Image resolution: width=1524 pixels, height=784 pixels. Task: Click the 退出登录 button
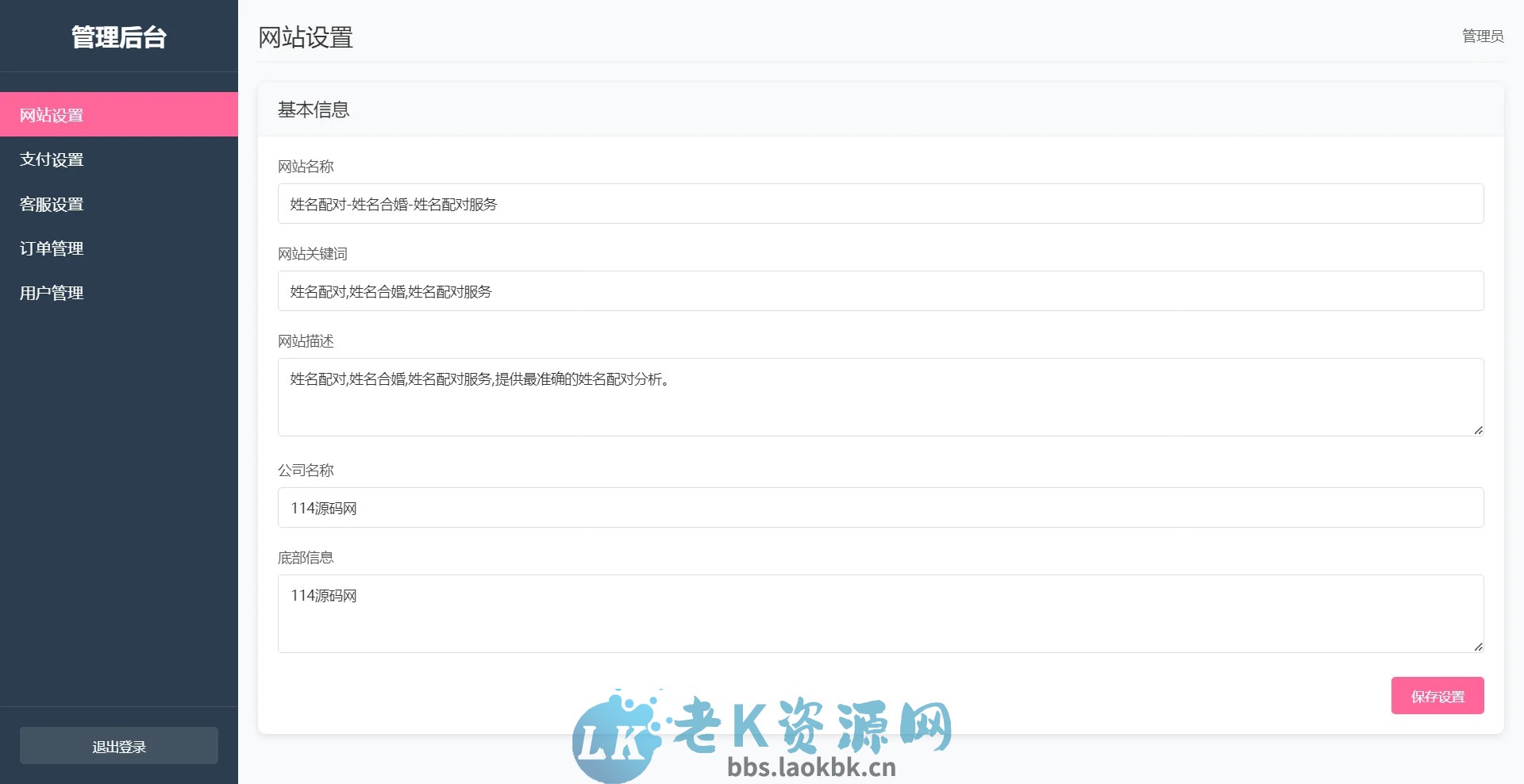click(118, 745)
